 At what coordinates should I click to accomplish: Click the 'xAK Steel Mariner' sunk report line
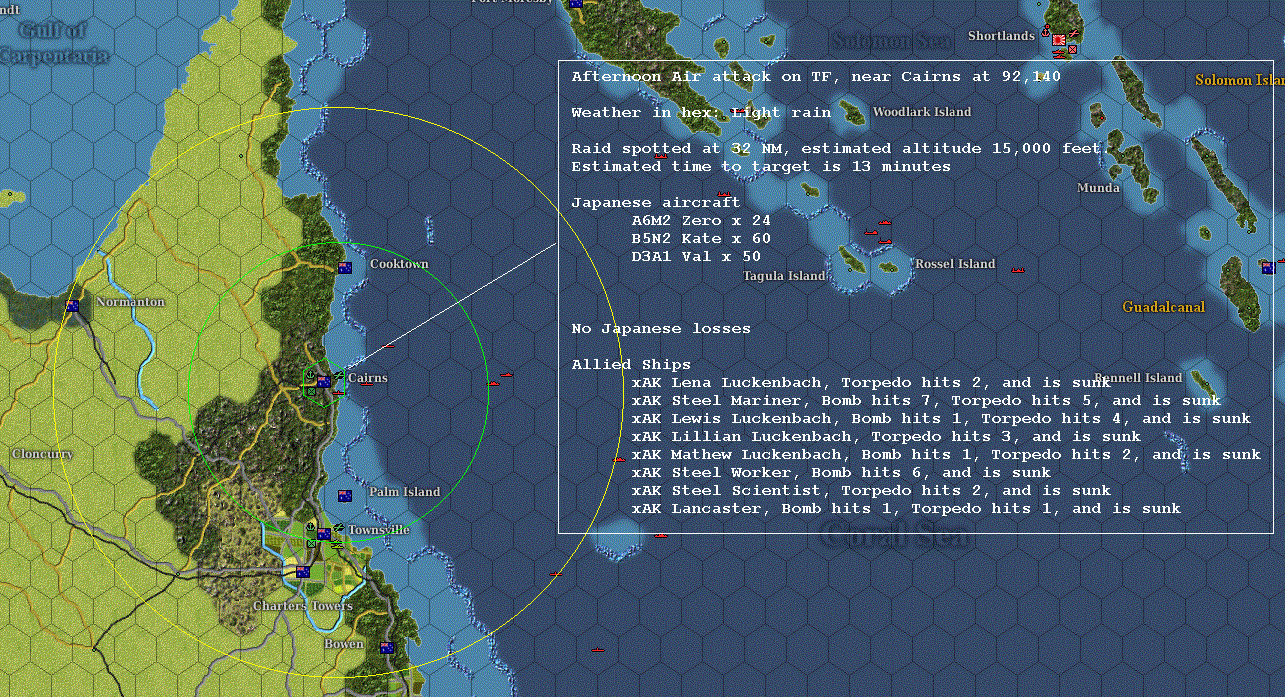tap(926, 401)
